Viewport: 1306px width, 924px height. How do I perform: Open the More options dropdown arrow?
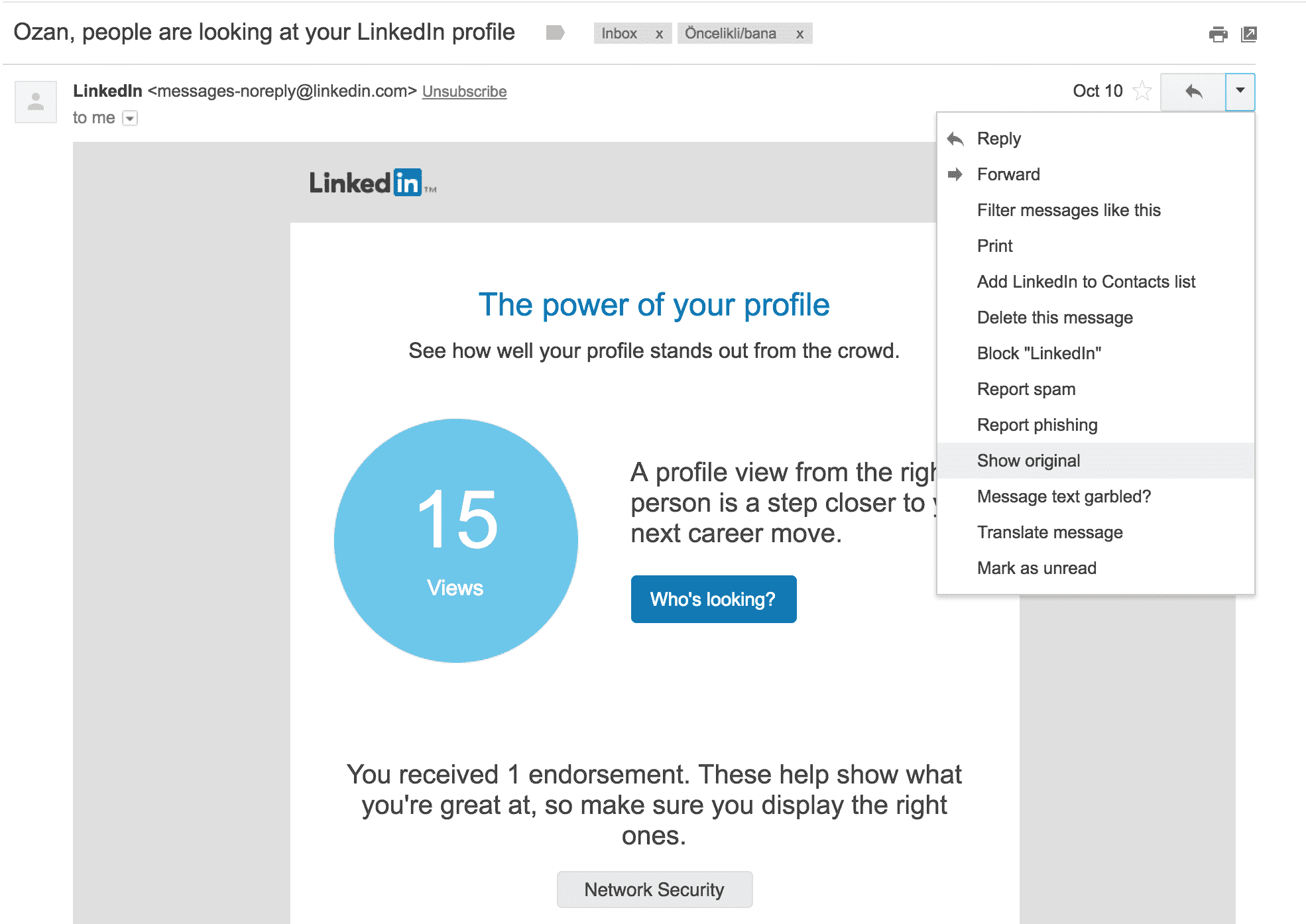(x=1240, y=91)
